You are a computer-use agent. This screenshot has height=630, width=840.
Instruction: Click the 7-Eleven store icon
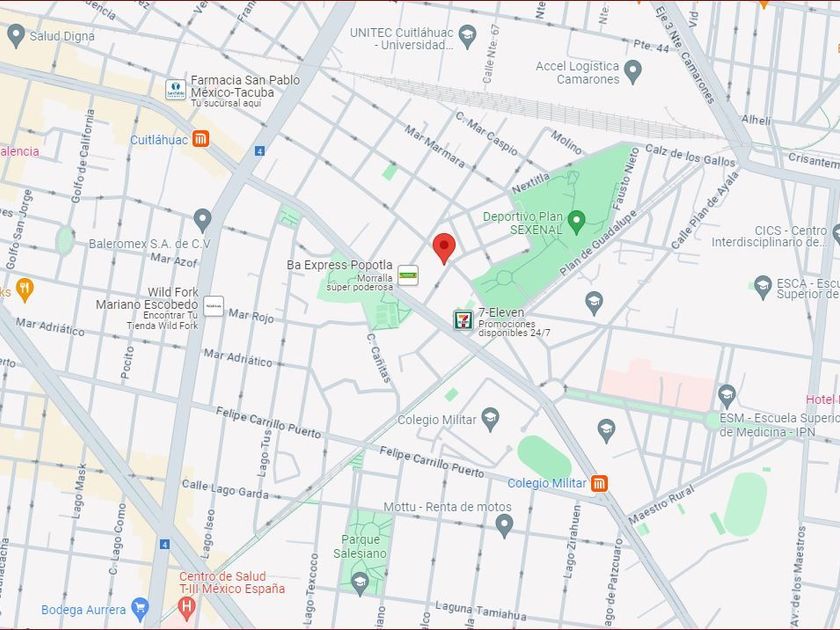pos(463,320)
